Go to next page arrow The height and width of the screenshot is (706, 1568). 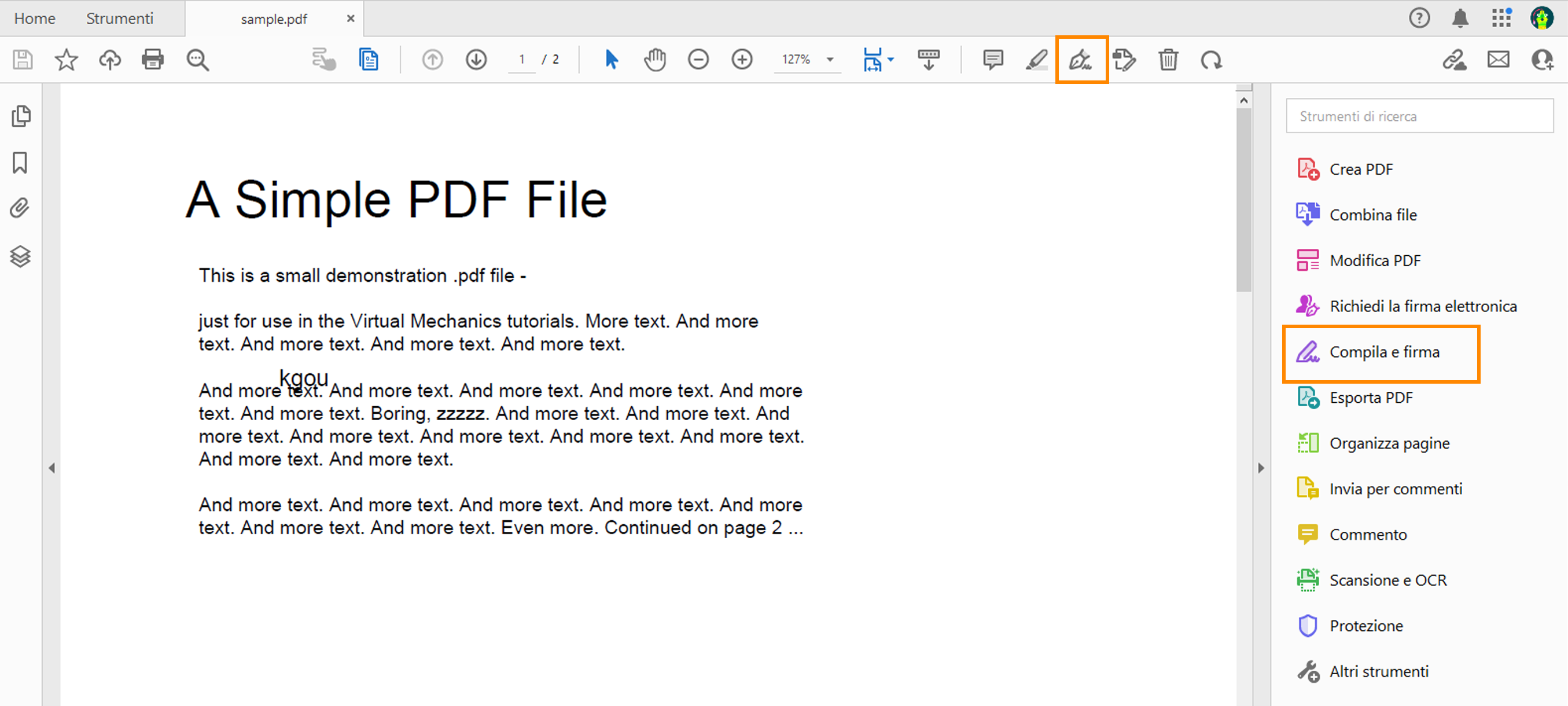pyautogui.click(x=476, y=60)
